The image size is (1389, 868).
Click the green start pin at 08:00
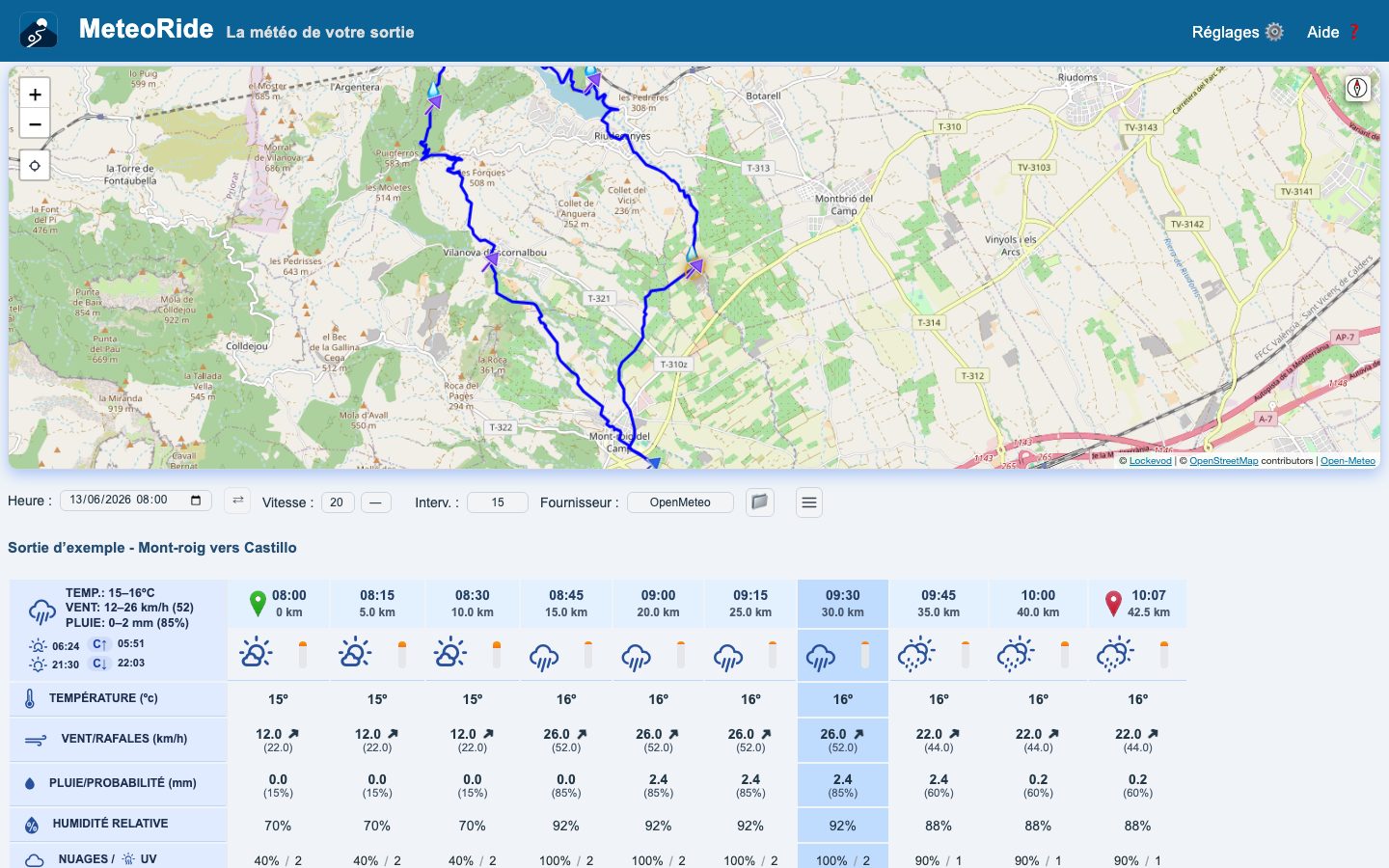pos(258,604)
